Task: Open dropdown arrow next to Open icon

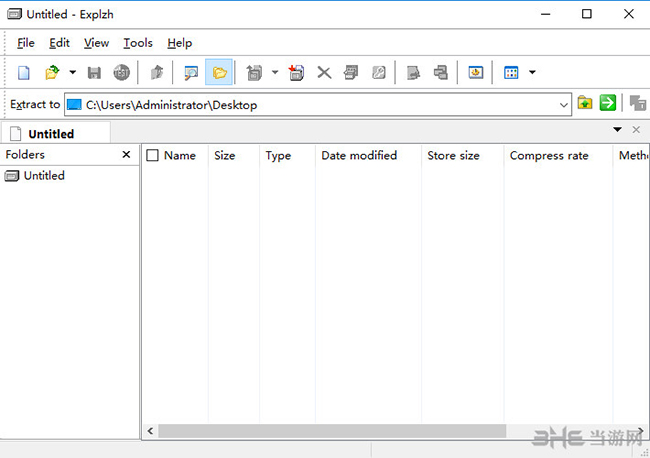Action: pos(72,72)
